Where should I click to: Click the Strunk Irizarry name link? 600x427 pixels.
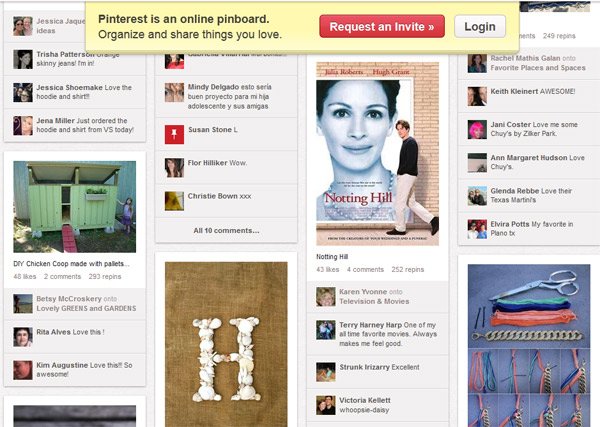click(x=364, y=367)
